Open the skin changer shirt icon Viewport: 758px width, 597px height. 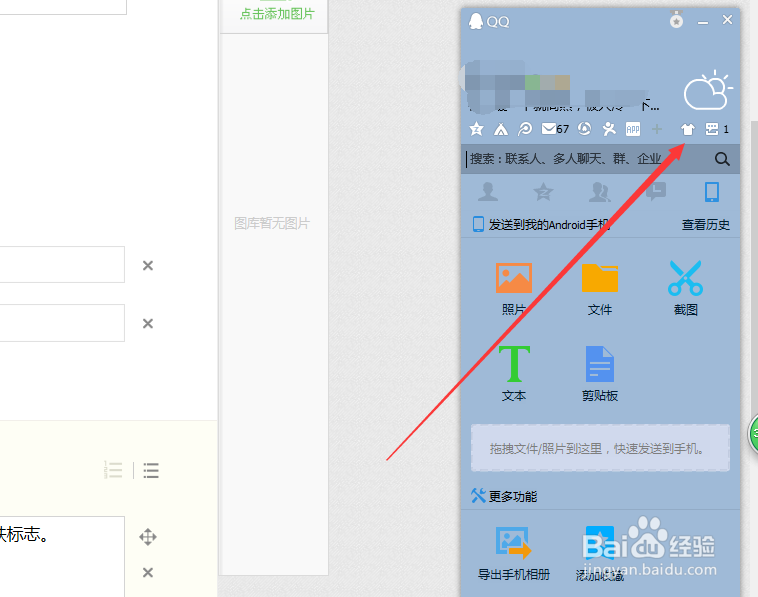click(687, 129)
